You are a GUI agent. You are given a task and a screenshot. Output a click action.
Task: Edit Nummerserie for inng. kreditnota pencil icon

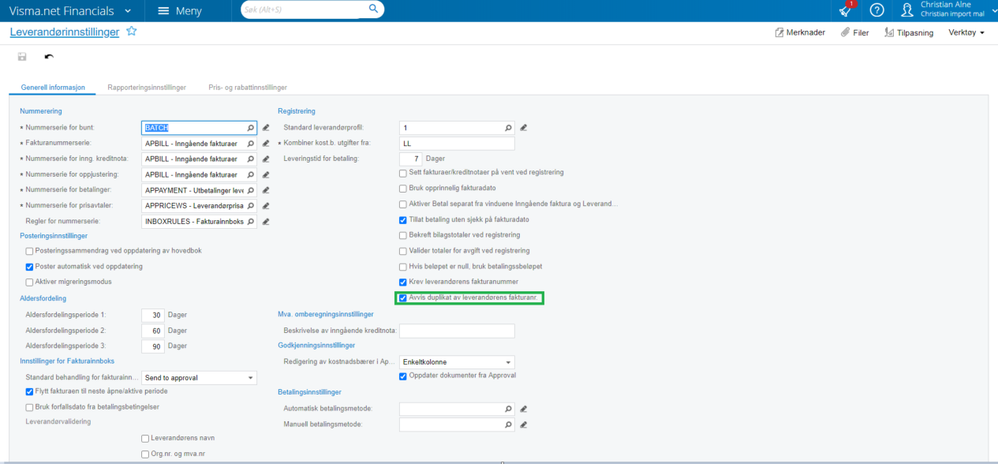point(267,158)
